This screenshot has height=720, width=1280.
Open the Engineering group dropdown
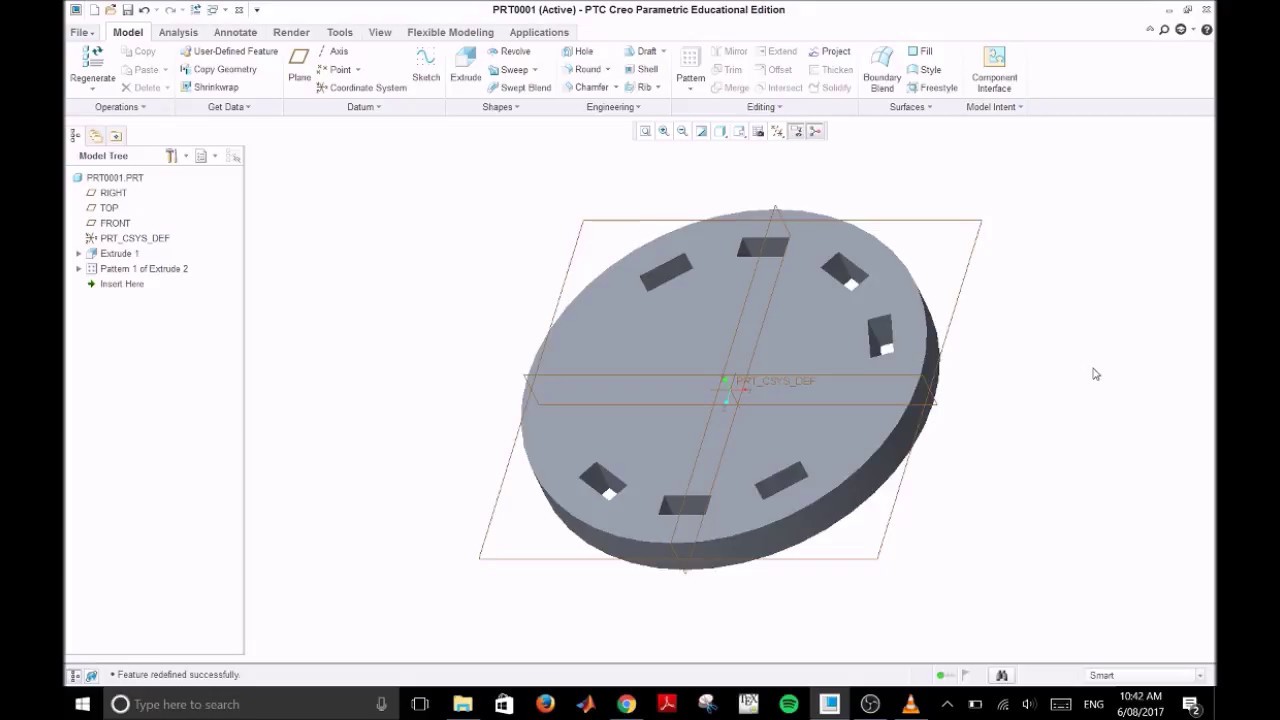pos(614,107)
